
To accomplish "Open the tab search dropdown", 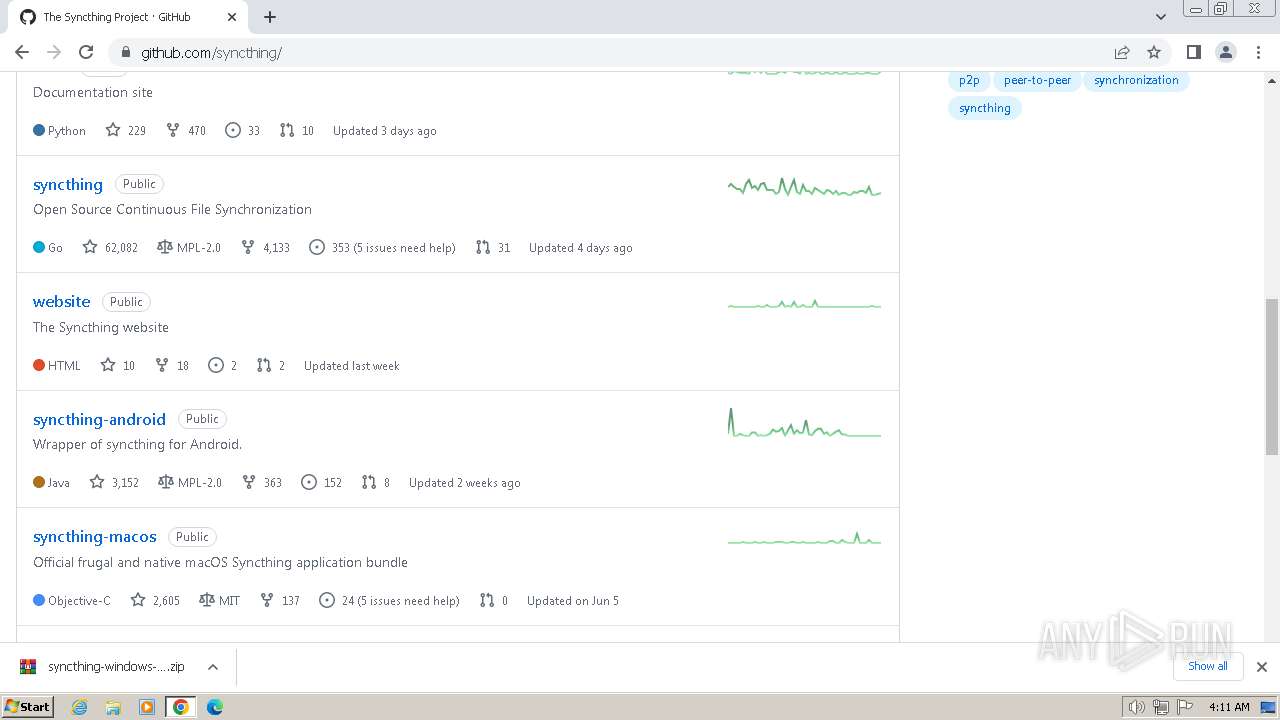I will [x=1160, y=17].
